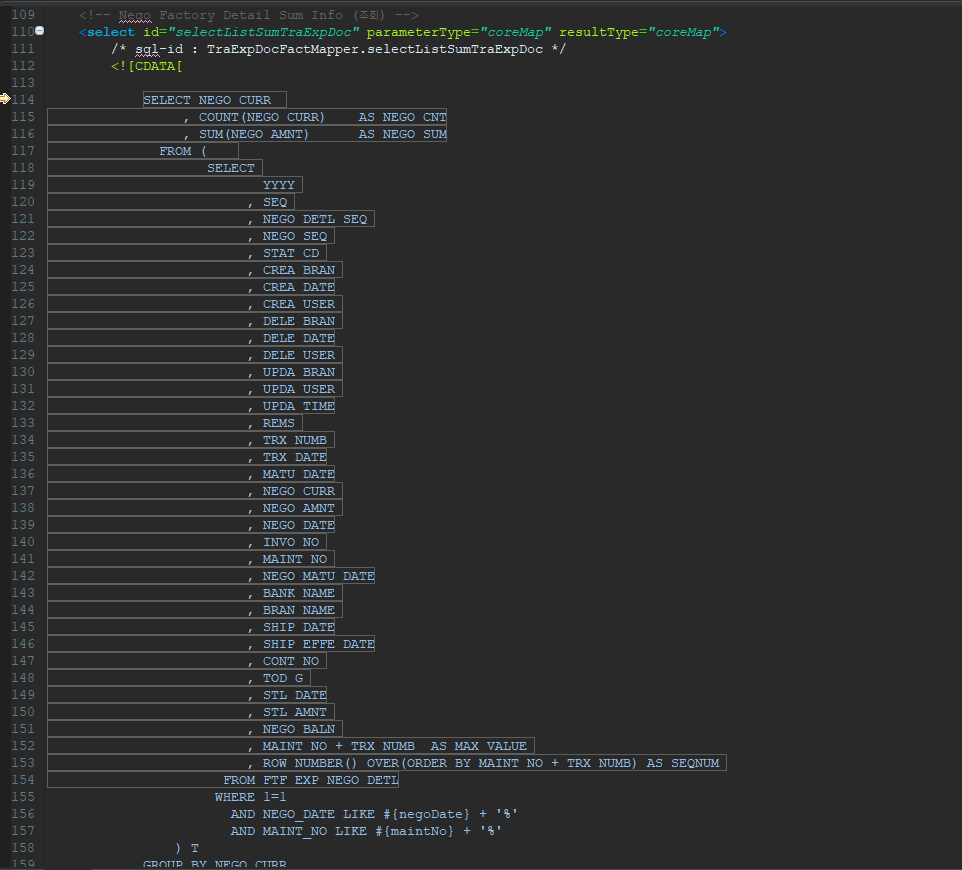This screenshot has width=962, height=870.
Task: Click the COUNT(NEGO_CURR) expression
Action: click(x=262, y=117)
